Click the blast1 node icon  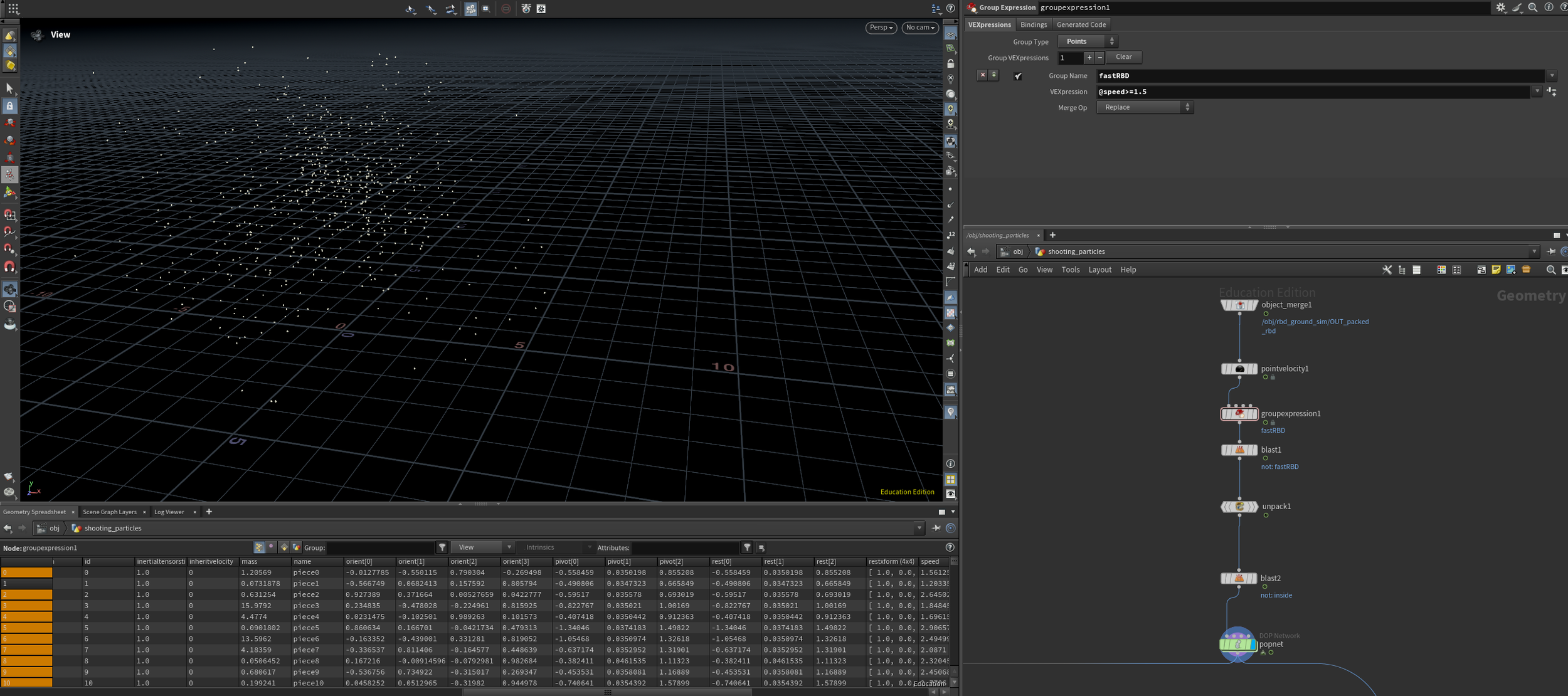[x=1239, y=450]
